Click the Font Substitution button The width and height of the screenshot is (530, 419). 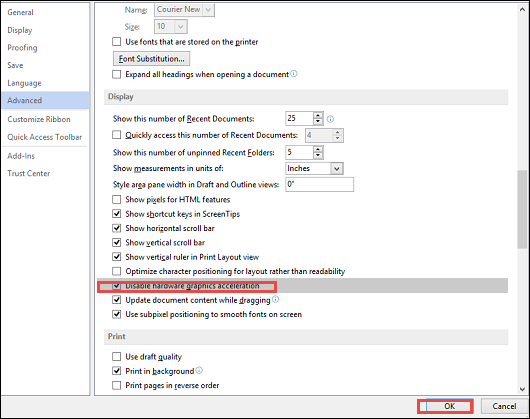pos(151,59)
